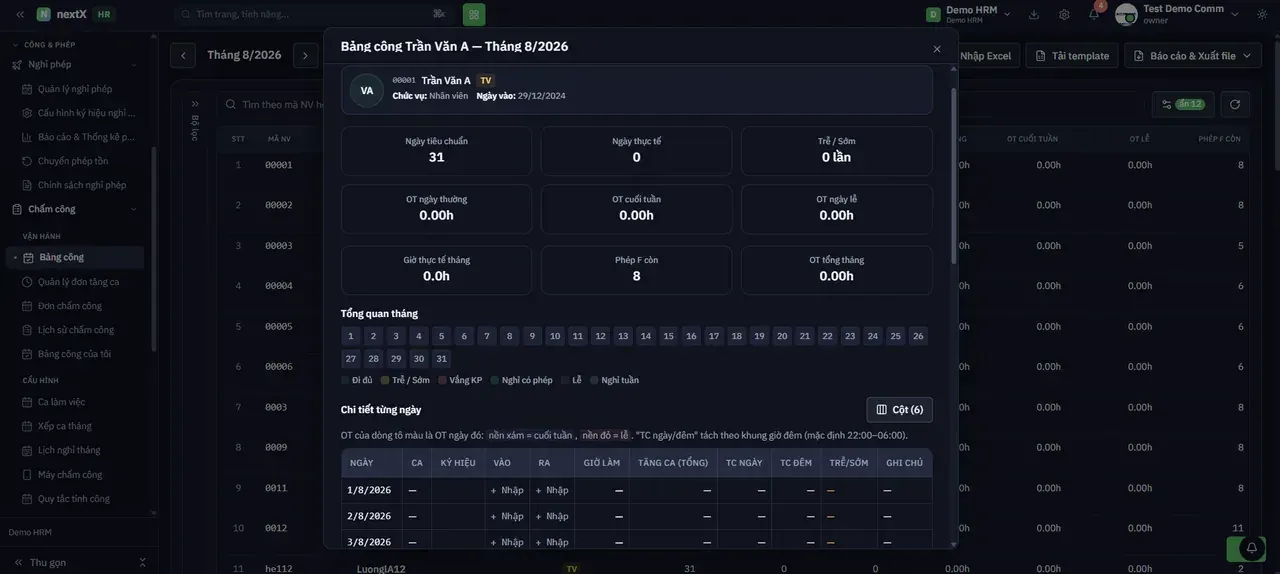Refresh the timesheet table
Viewport: 1280px width, 574px height.
point(1235,104)
